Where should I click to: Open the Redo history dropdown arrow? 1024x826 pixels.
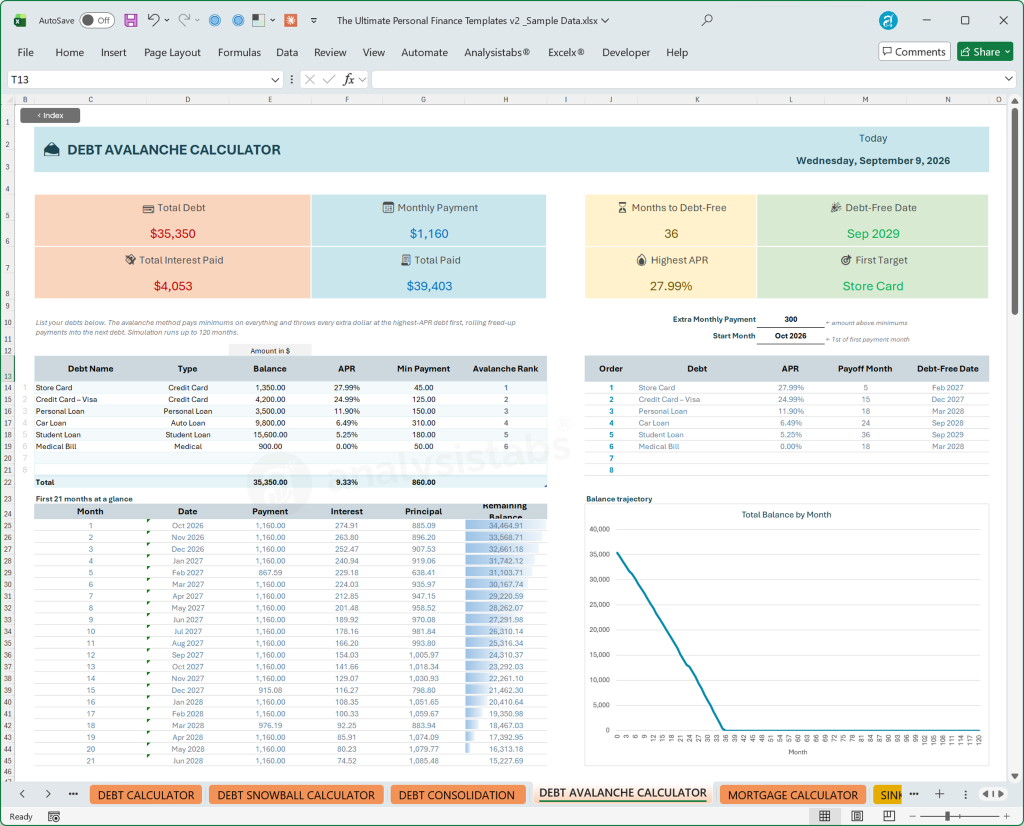tap(197, 20)
